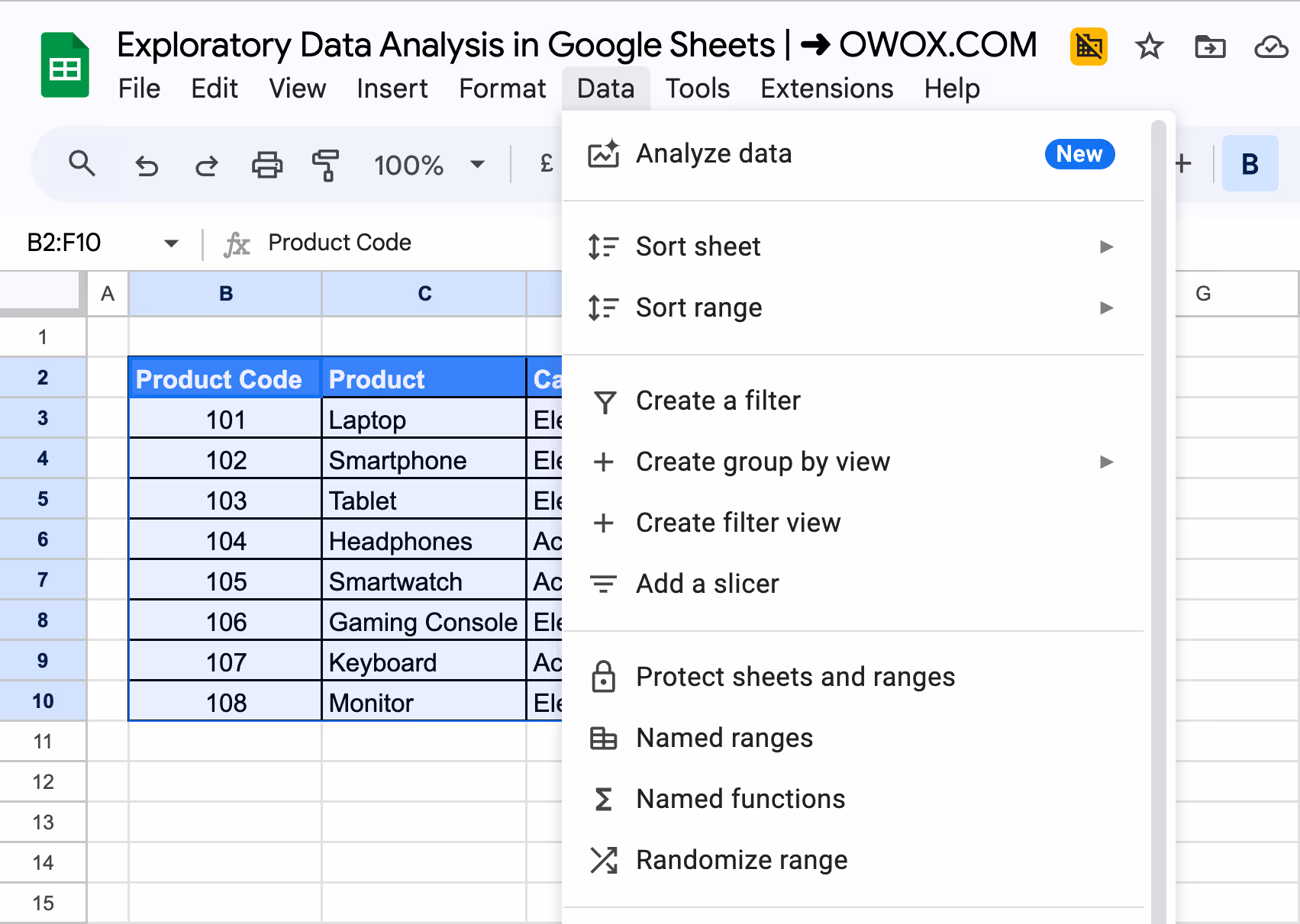Open the zoom level dropdown
This screenshot has width=1300, height=924.
(476, 164)
